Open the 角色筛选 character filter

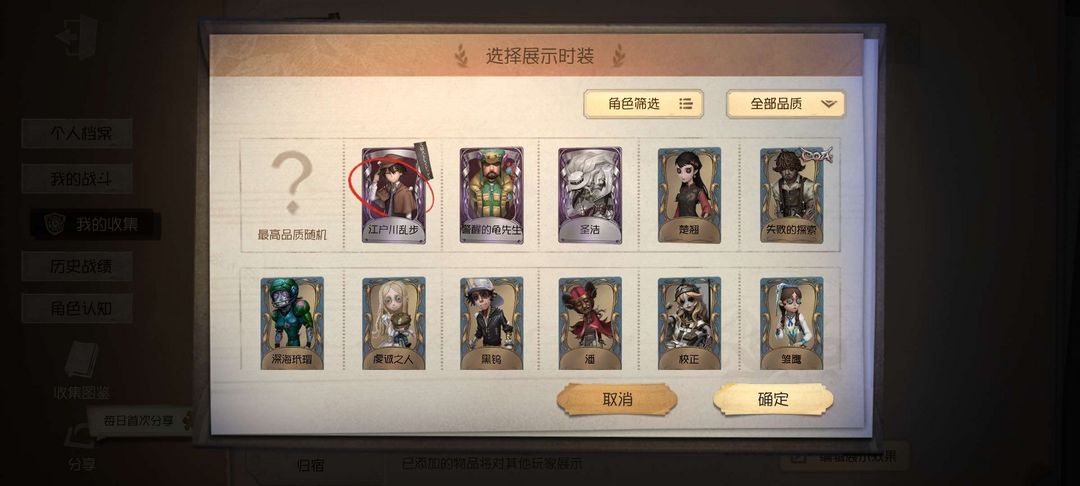[x=643, y=104]
